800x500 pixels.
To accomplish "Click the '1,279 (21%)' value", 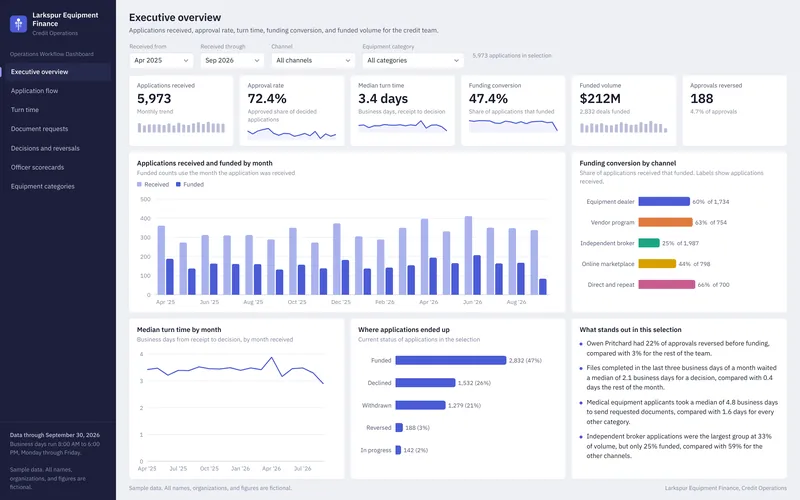I will (464, 406).
